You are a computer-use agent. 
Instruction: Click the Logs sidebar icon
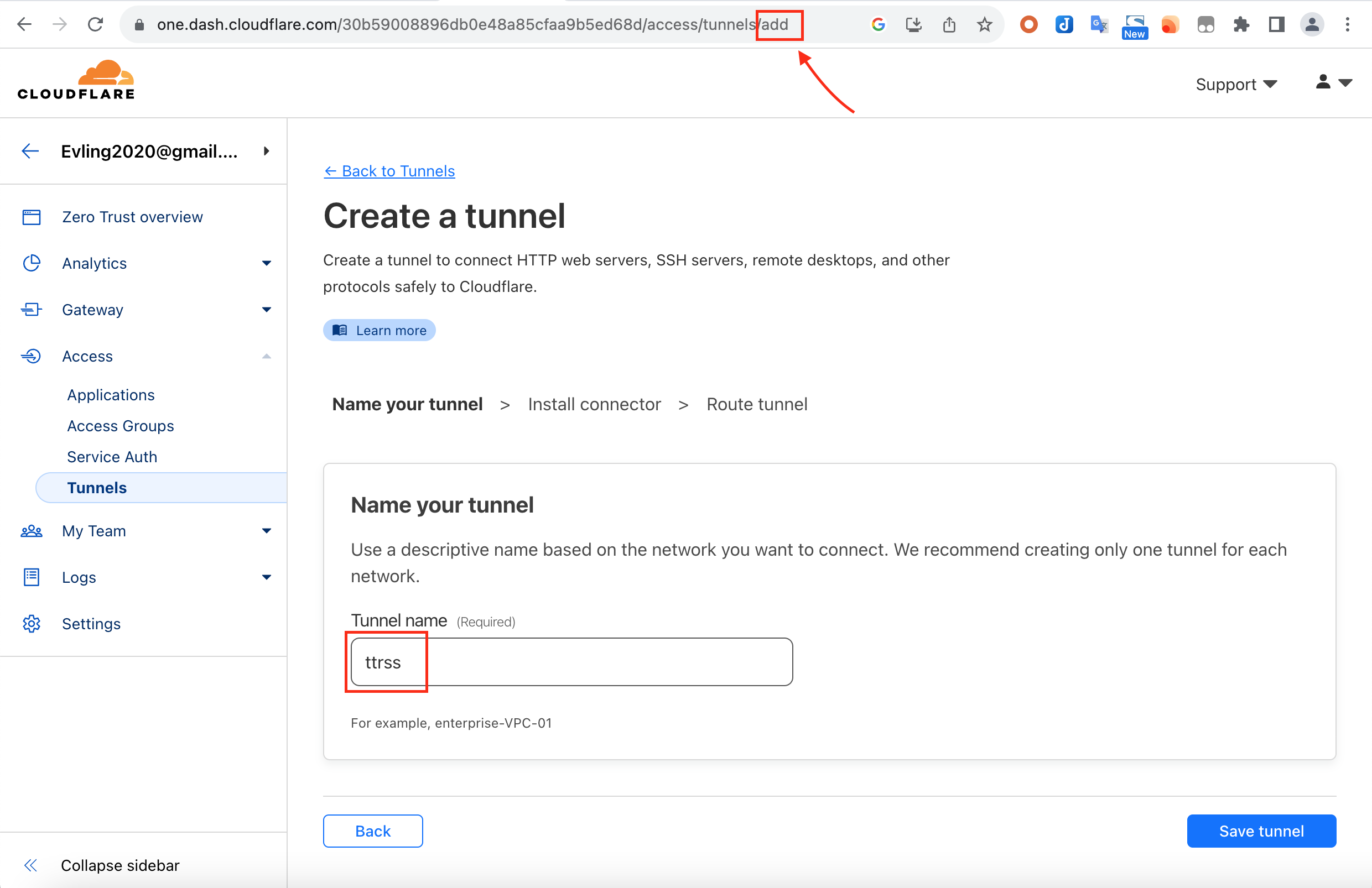click(31, 577)
